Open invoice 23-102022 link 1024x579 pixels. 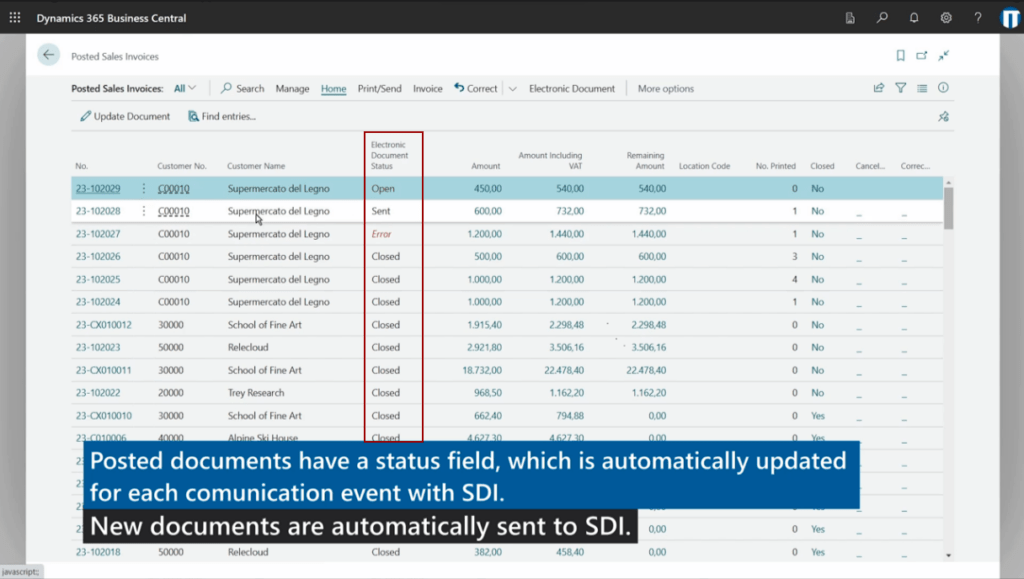[98, 393]
